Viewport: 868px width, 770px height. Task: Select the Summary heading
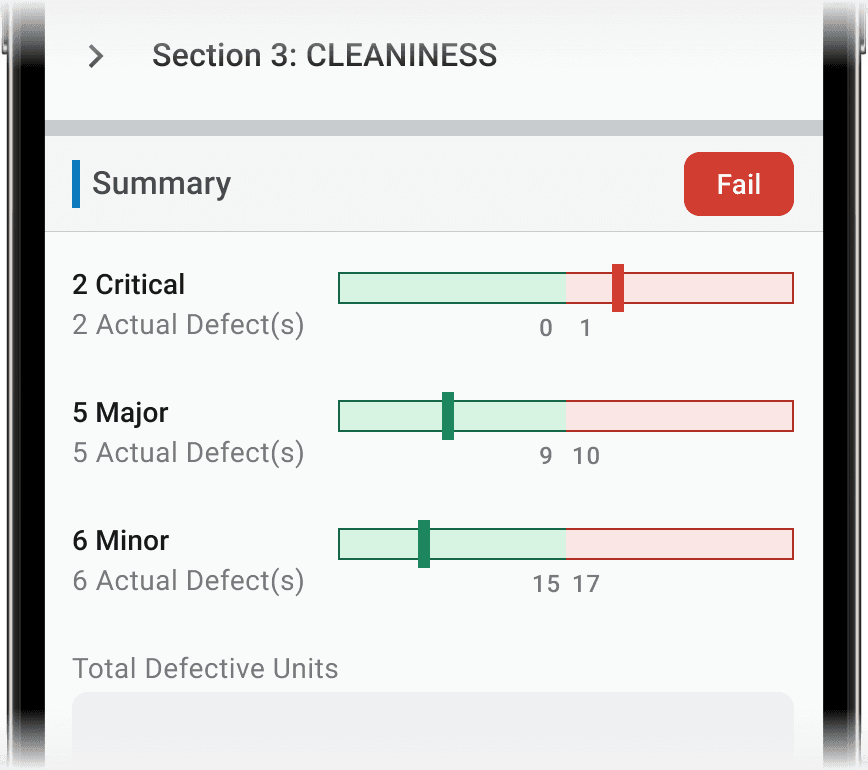pos(161,184)
